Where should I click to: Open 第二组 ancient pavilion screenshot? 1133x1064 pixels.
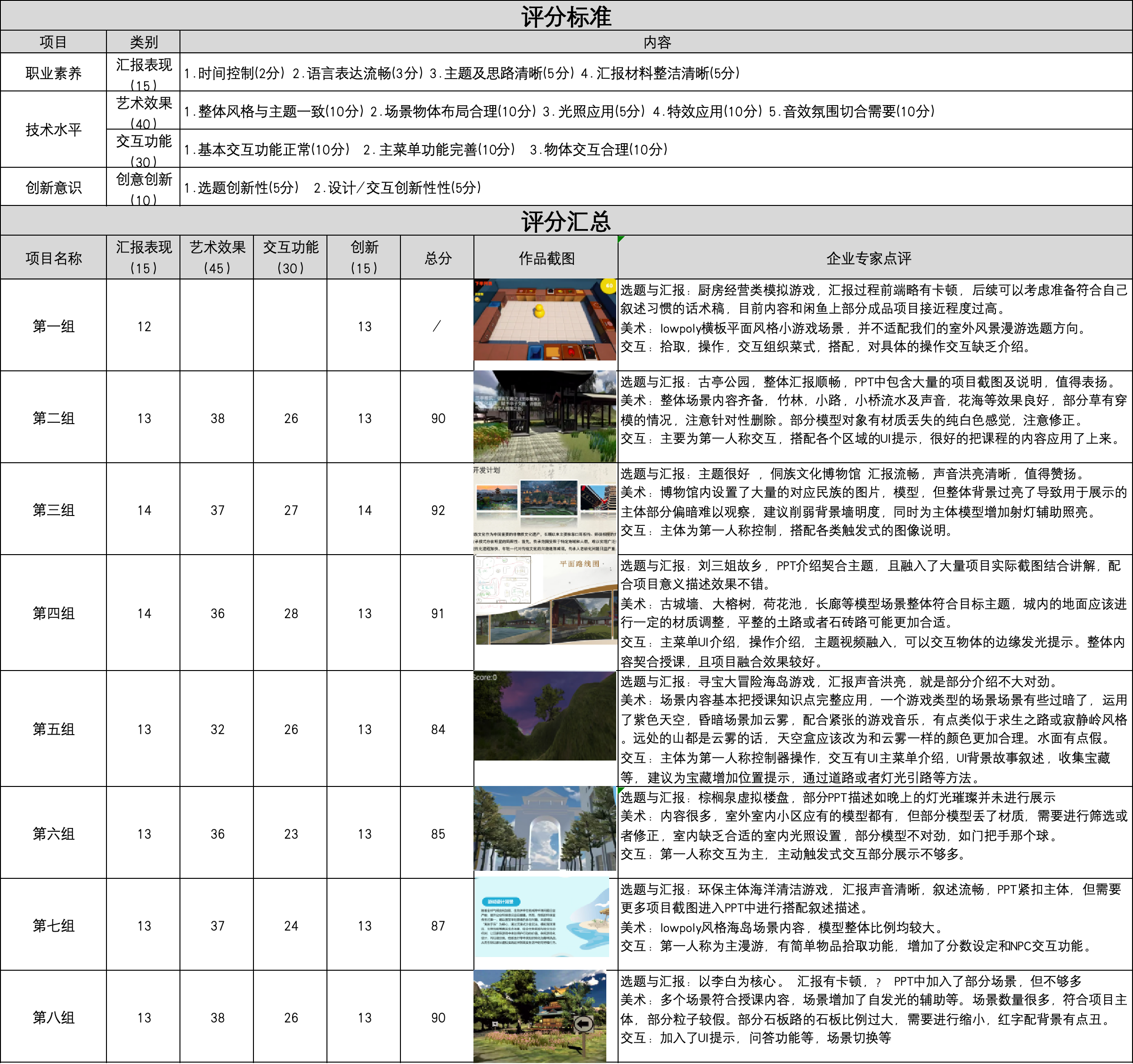point(545,417)
